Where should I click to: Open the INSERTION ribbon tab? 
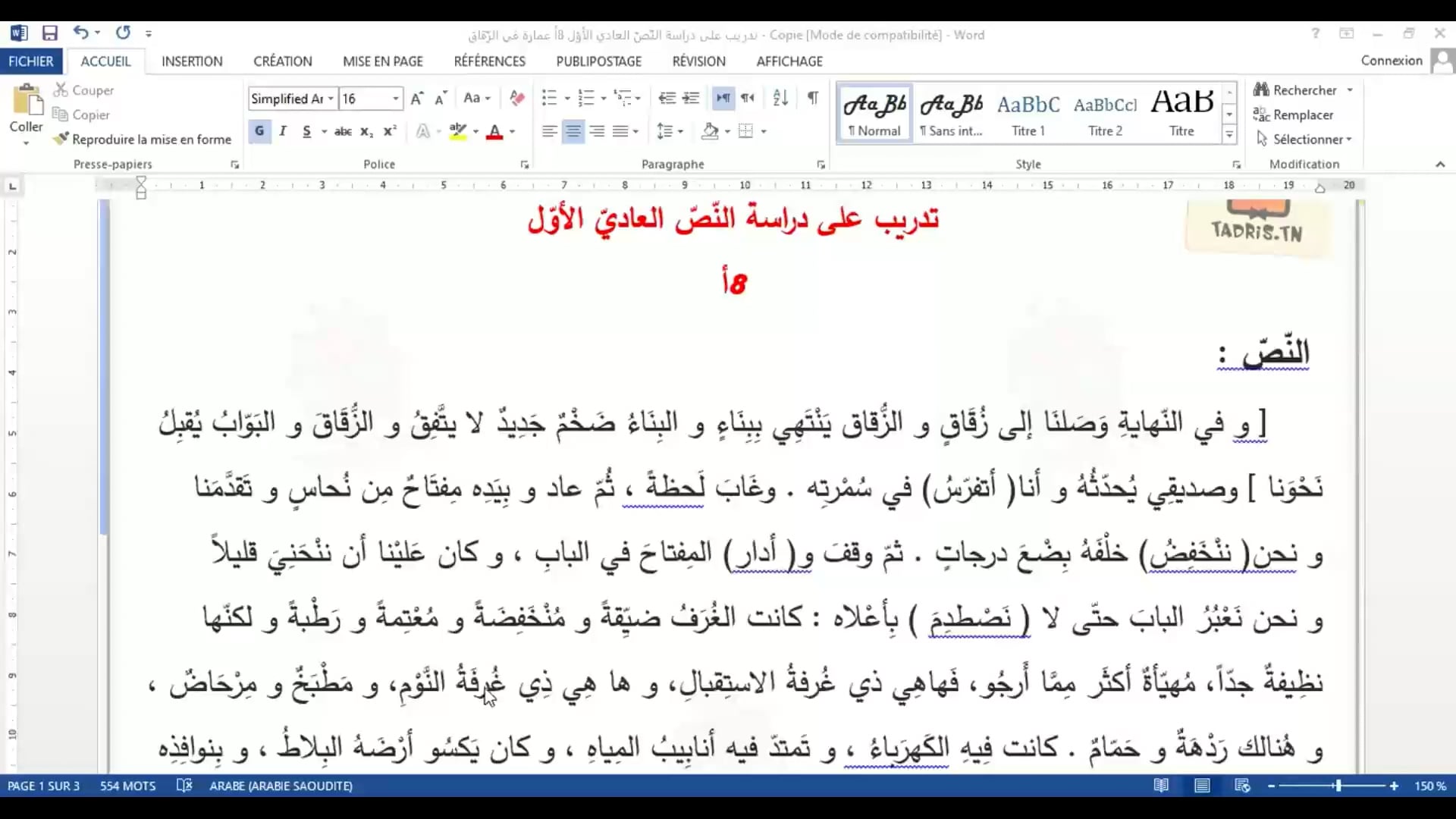(192, 61)
